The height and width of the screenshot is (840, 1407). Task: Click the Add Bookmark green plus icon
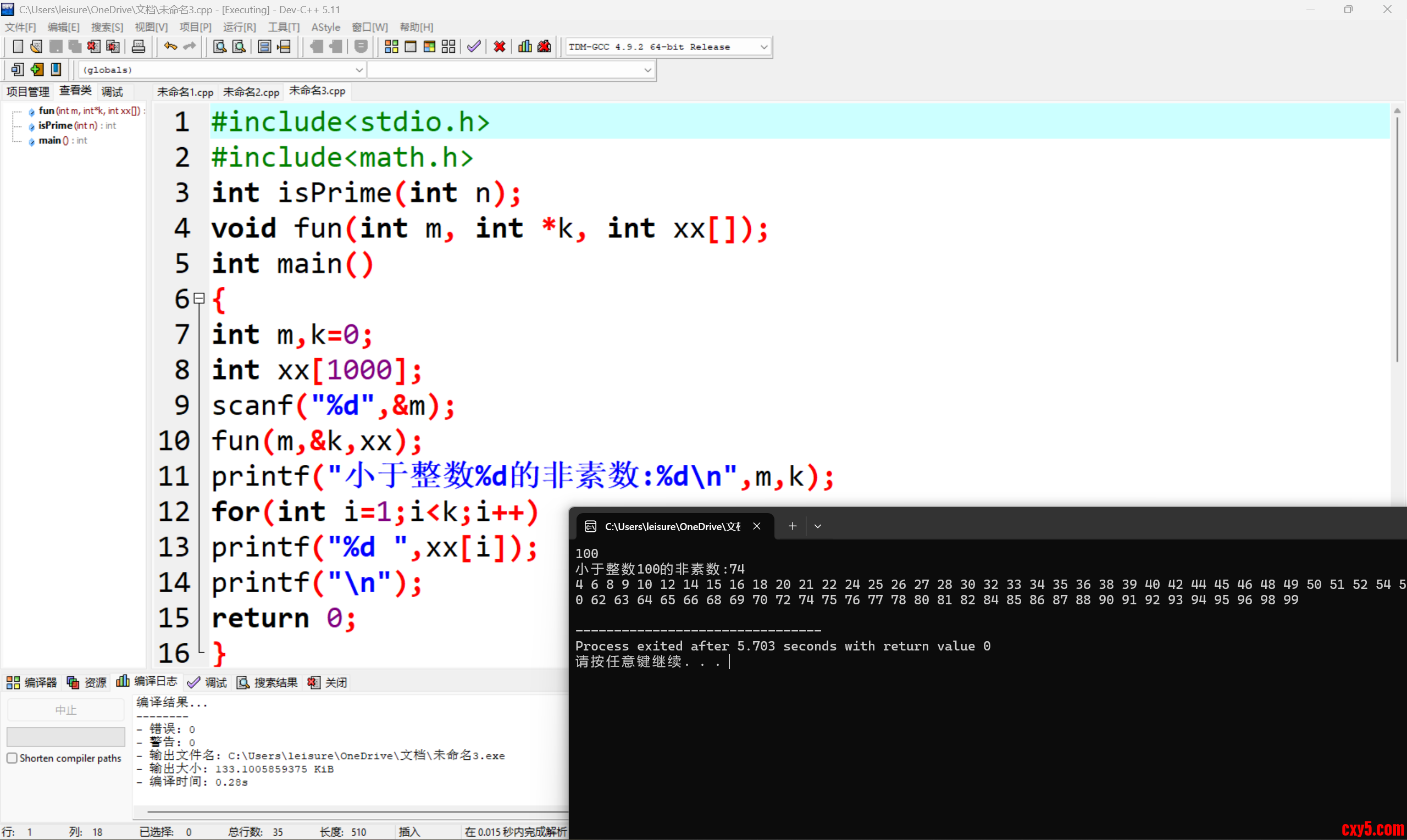pos(37,70)
